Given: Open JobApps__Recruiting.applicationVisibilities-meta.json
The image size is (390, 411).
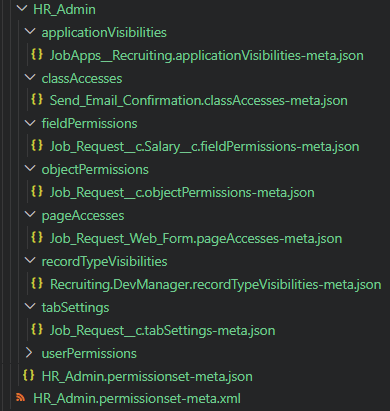Looking at the screenshot, I should 207,55.
